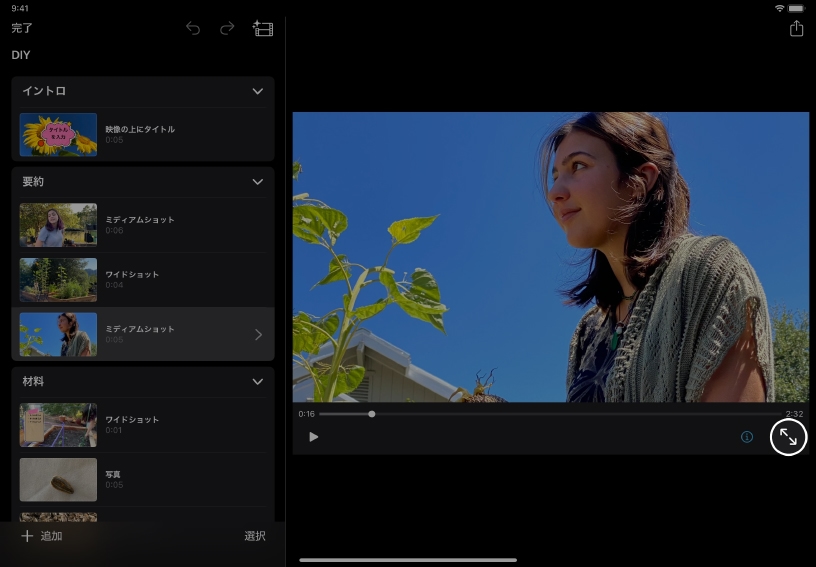Viewport: 816px width, 567px height.
Task: Click the first ミディアムショット thumbnail
Action: point(58,225)
